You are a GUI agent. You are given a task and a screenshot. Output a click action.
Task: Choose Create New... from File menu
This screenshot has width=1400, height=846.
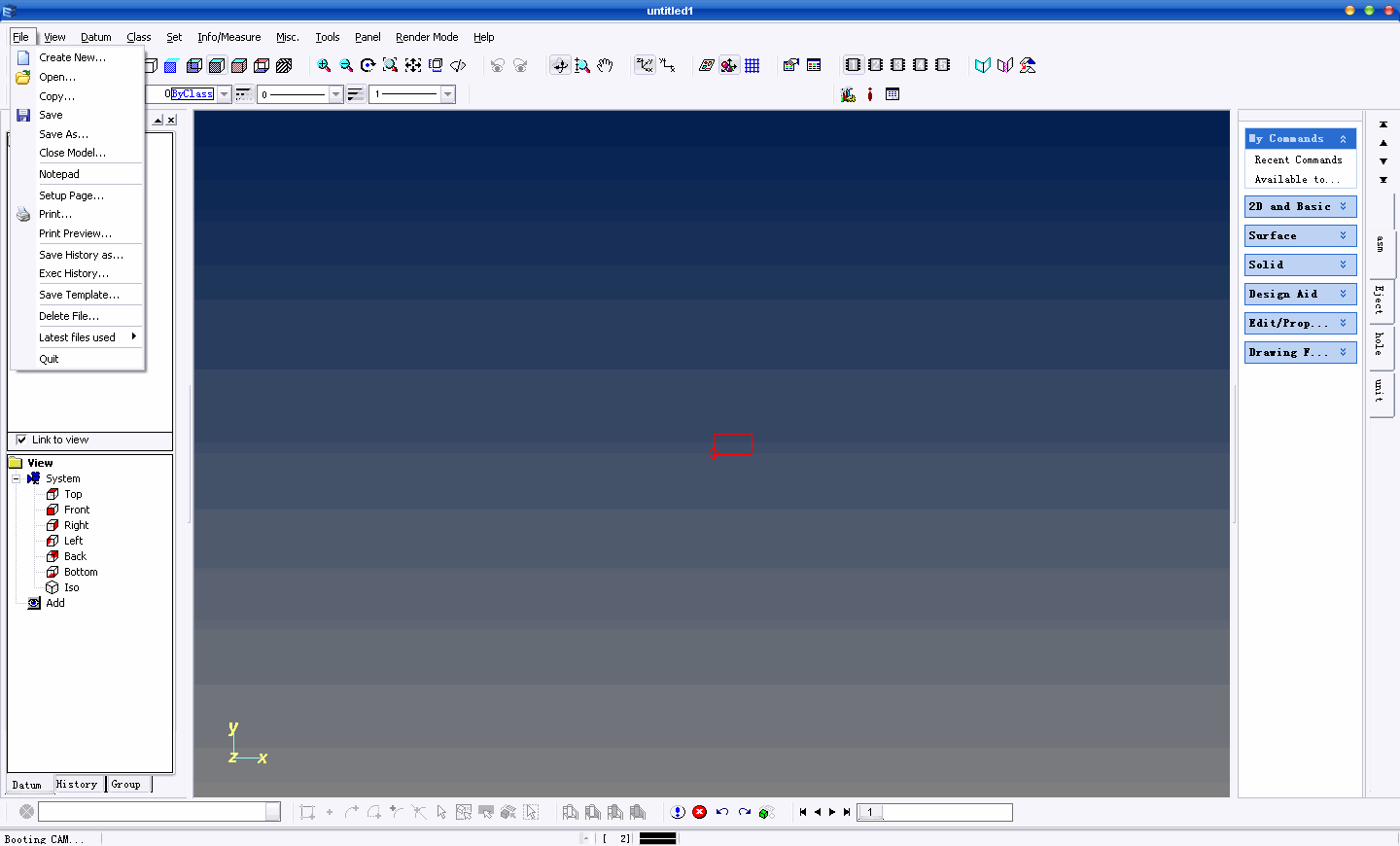(x=78, y=57)
